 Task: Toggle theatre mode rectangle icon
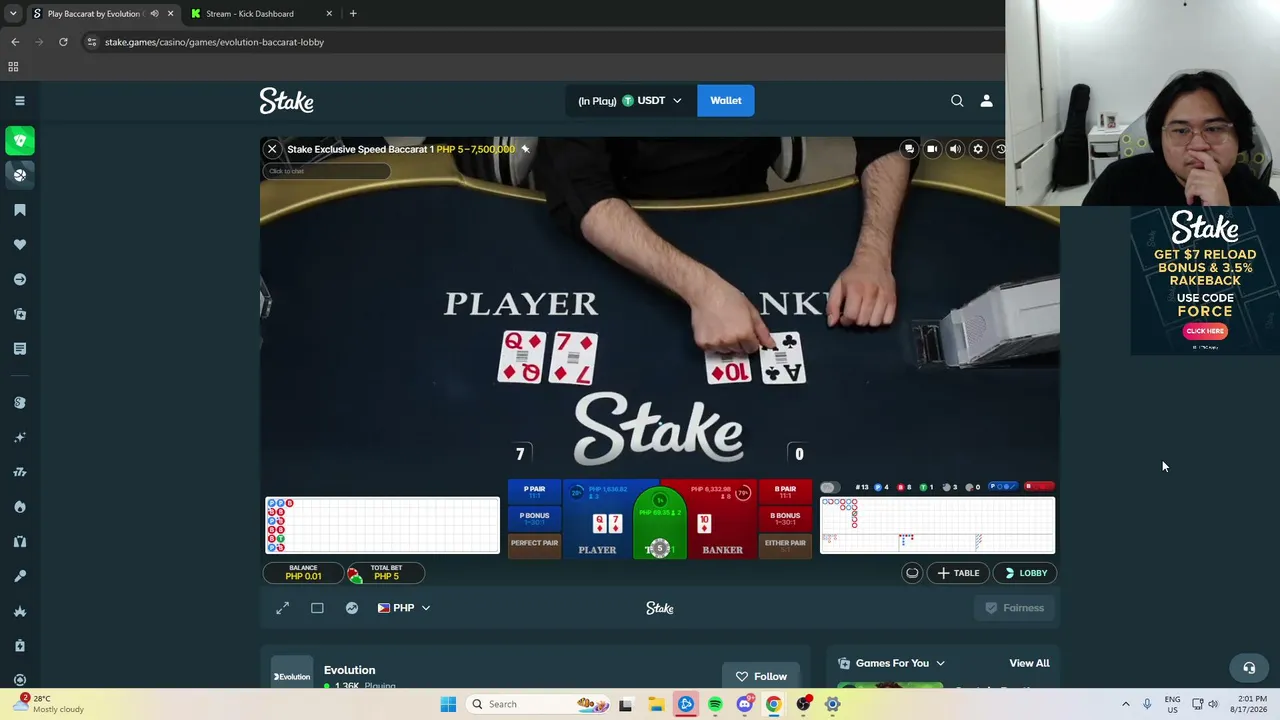coord(317,608)
